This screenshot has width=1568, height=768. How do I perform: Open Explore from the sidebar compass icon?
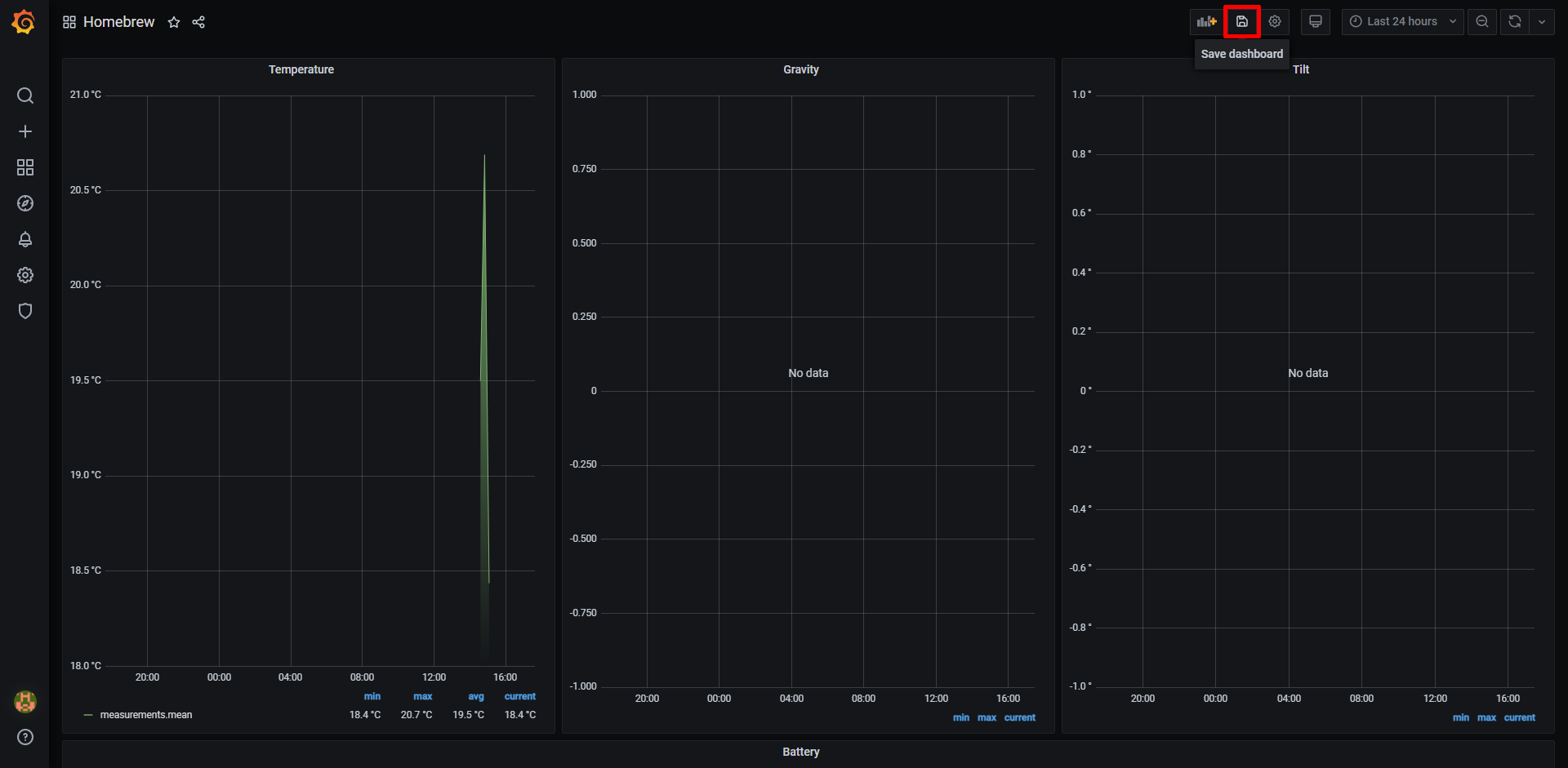tap(25, 203)
